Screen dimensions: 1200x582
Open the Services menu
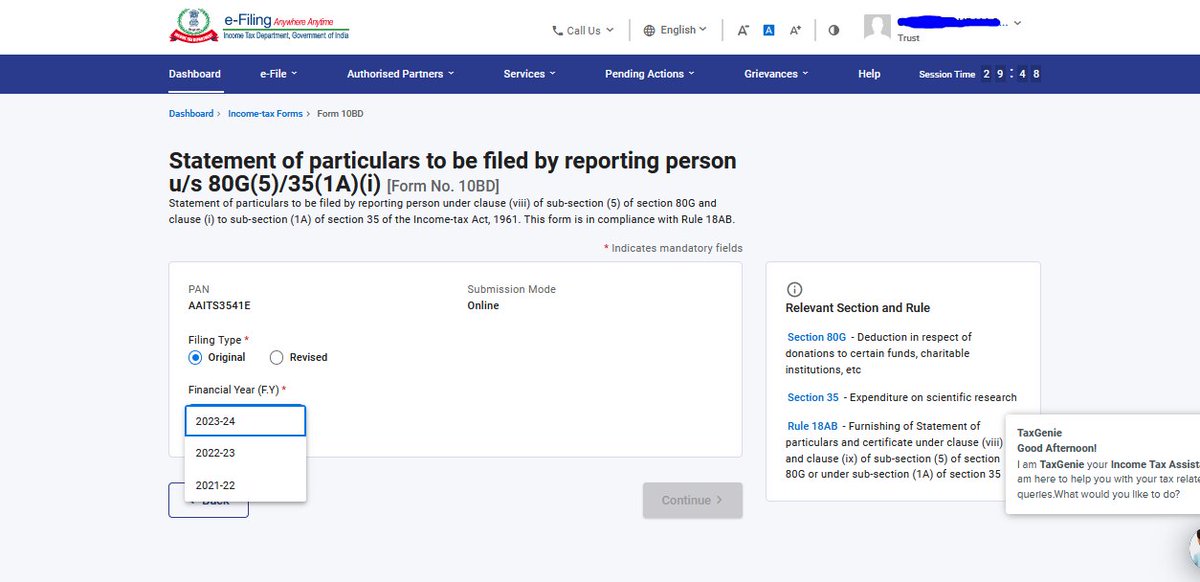[x=530, y=74]
